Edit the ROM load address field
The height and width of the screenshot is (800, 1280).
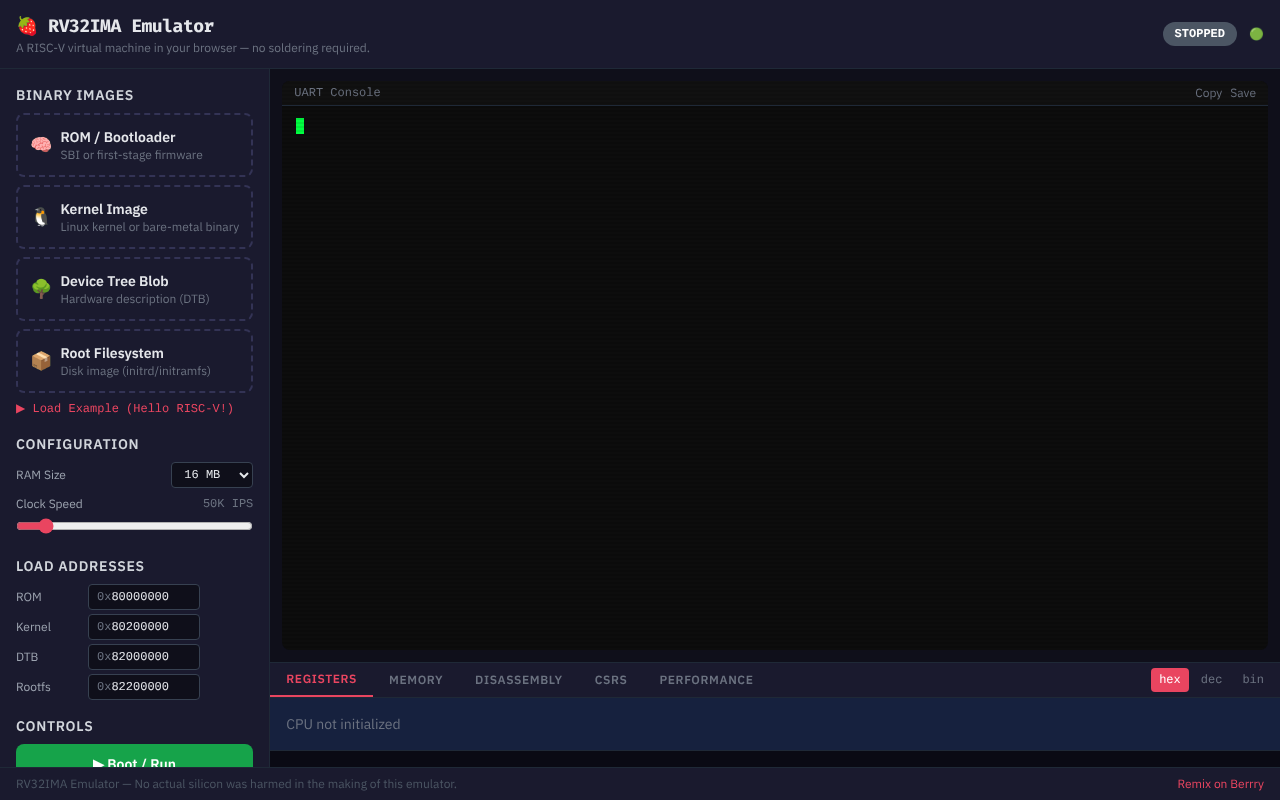tap(144, 597)
